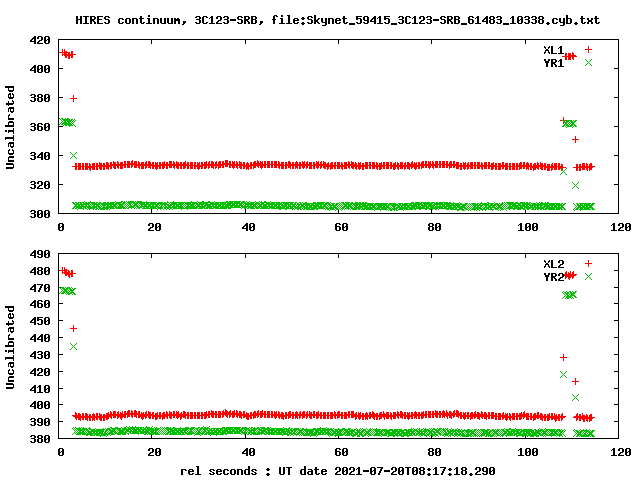Click the 360 y-axis tick label
The height and width of the screenshot is (480, 640).
click(x=40, y=127)
